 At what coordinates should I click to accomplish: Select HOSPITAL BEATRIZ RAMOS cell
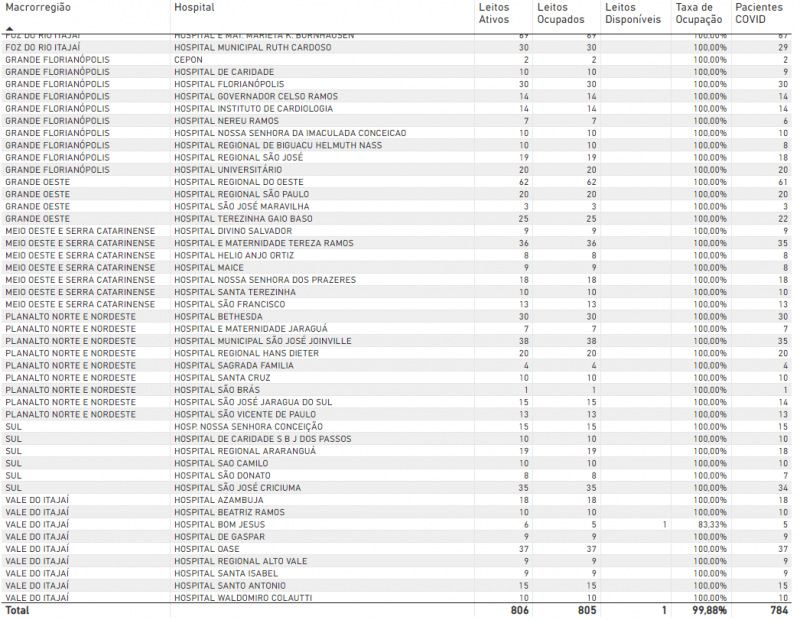pyautogui.click(x=230, y=513)
